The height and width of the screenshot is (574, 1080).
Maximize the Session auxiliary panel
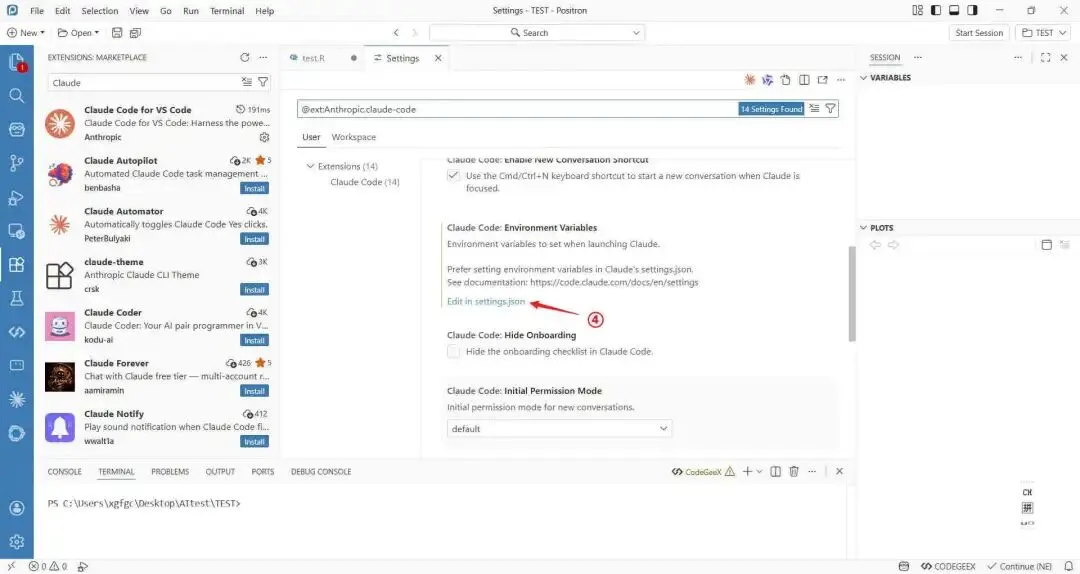pyautogui.click(x=1046, y=58)
